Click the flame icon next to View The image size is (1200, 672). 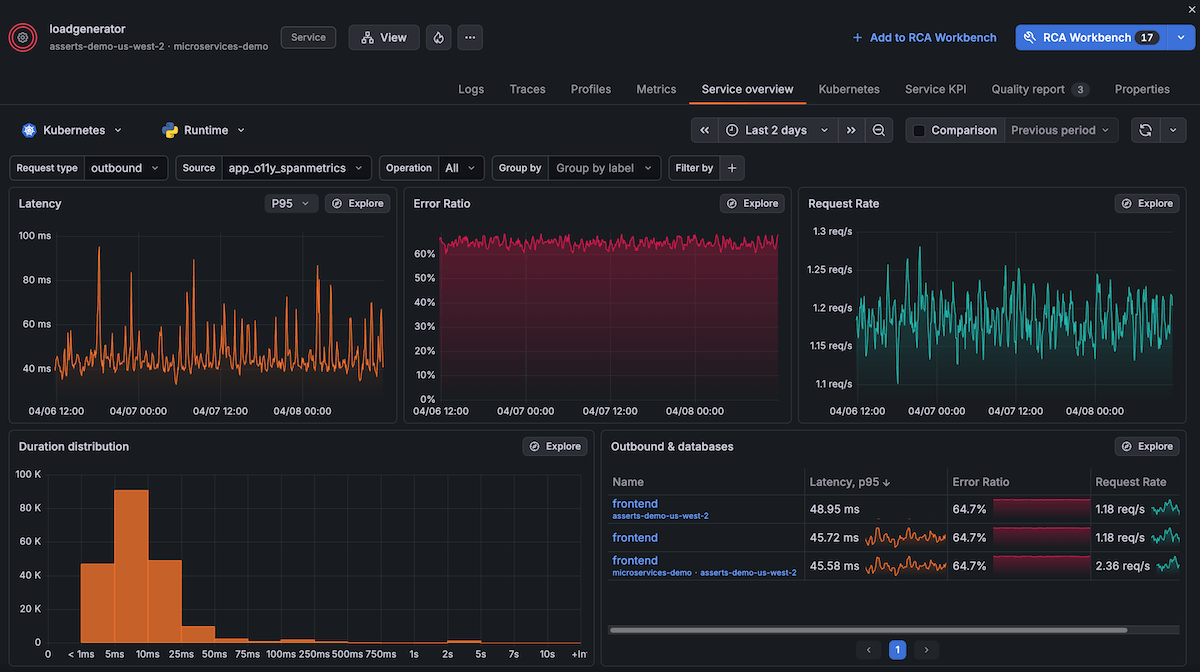tap(438, 37)
